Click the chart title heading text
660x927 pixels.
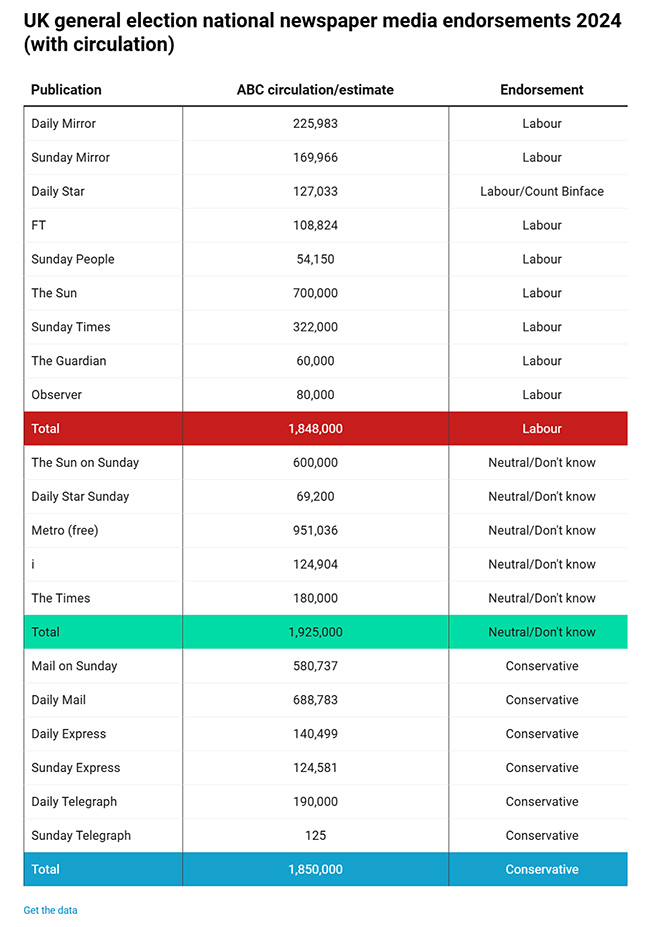(320, 34)
